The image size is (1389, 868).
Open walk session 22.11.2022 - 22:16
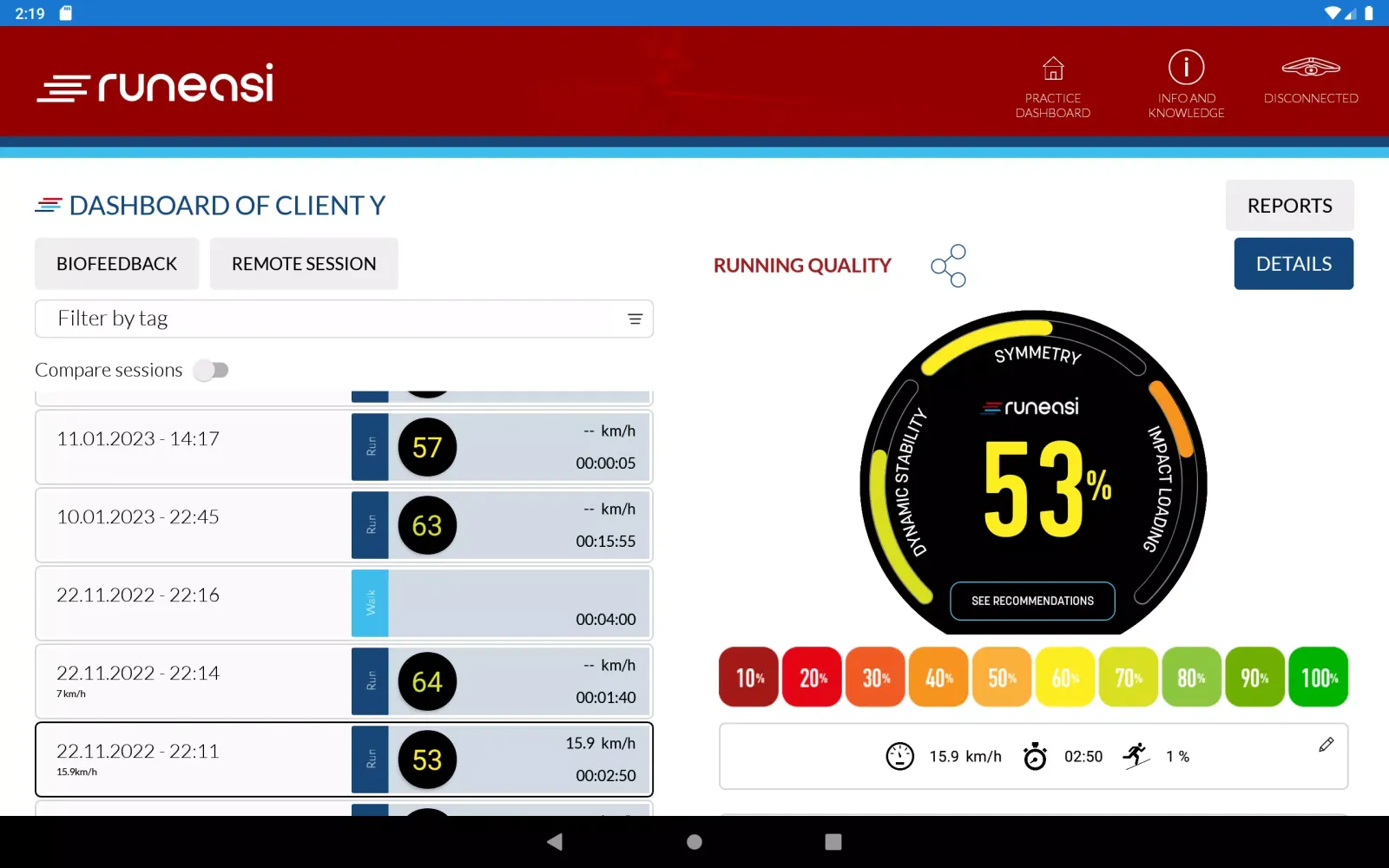344,603
